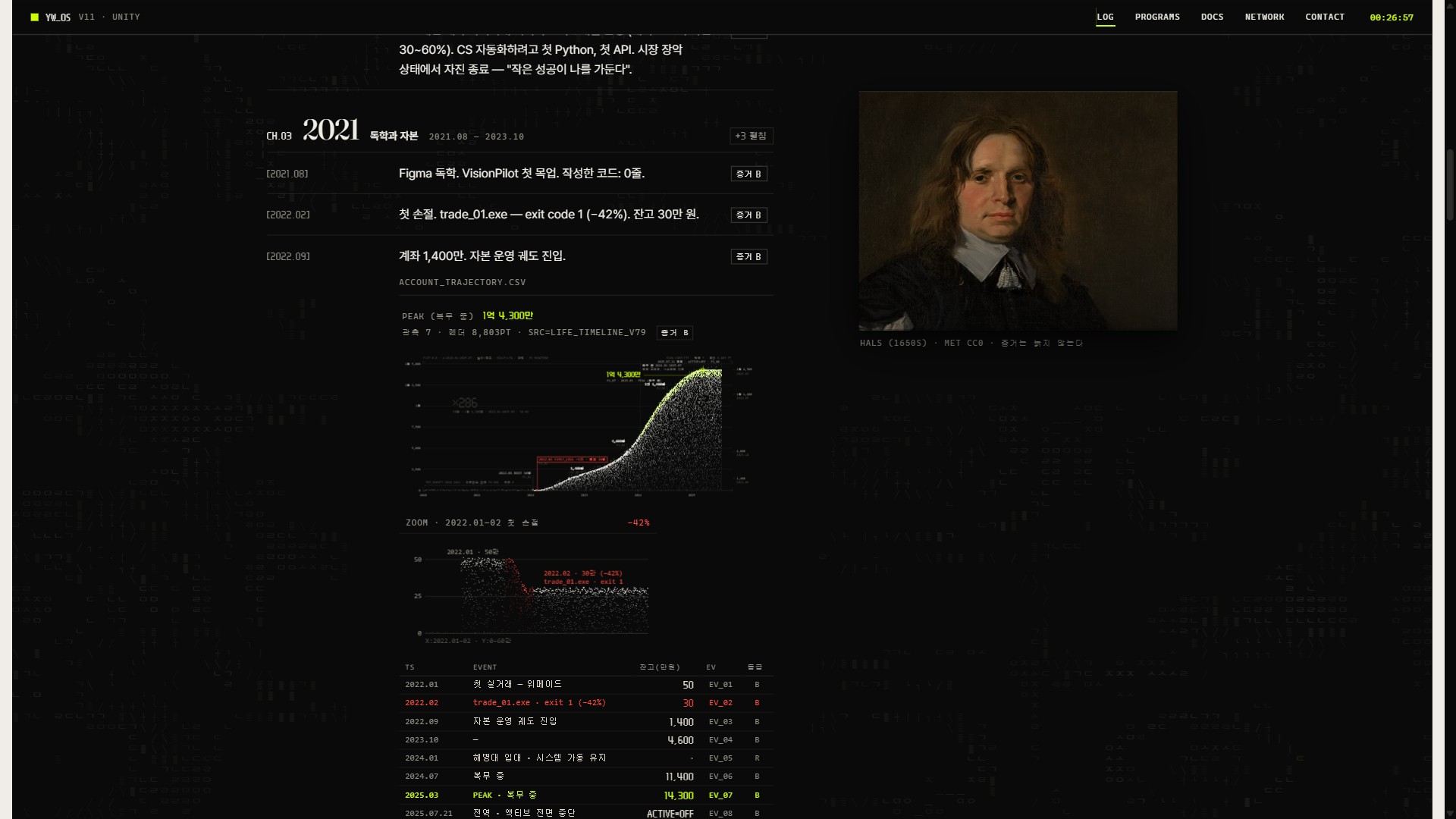Click the clock reading 00:26:57

[1392, 17]
